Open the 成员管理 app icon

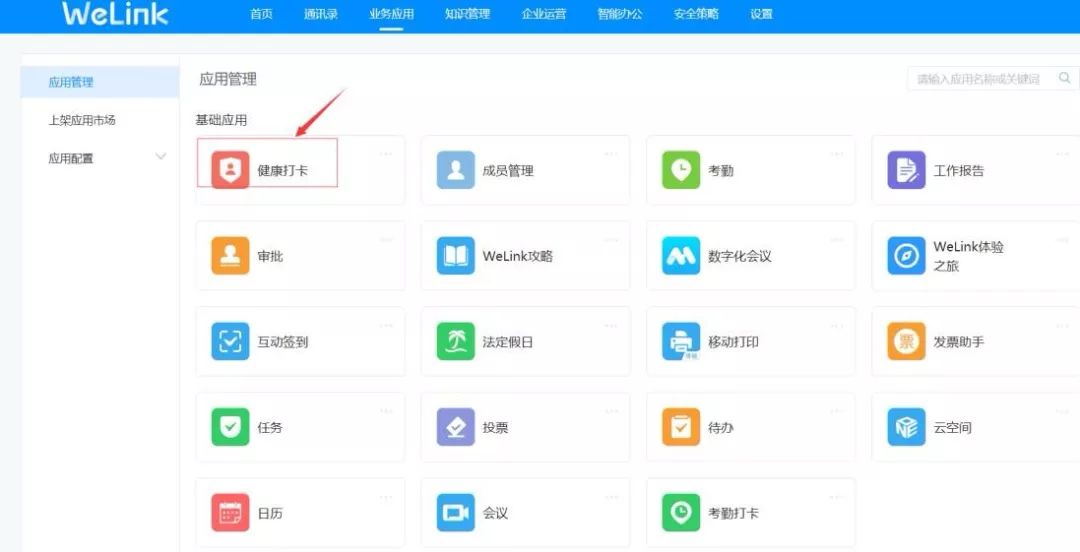click(455, 170)
